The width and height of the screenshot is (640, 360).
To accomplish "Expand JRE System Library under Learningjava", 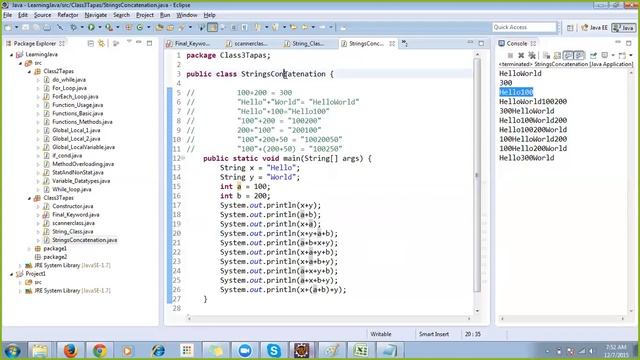I will click(20, 266).
